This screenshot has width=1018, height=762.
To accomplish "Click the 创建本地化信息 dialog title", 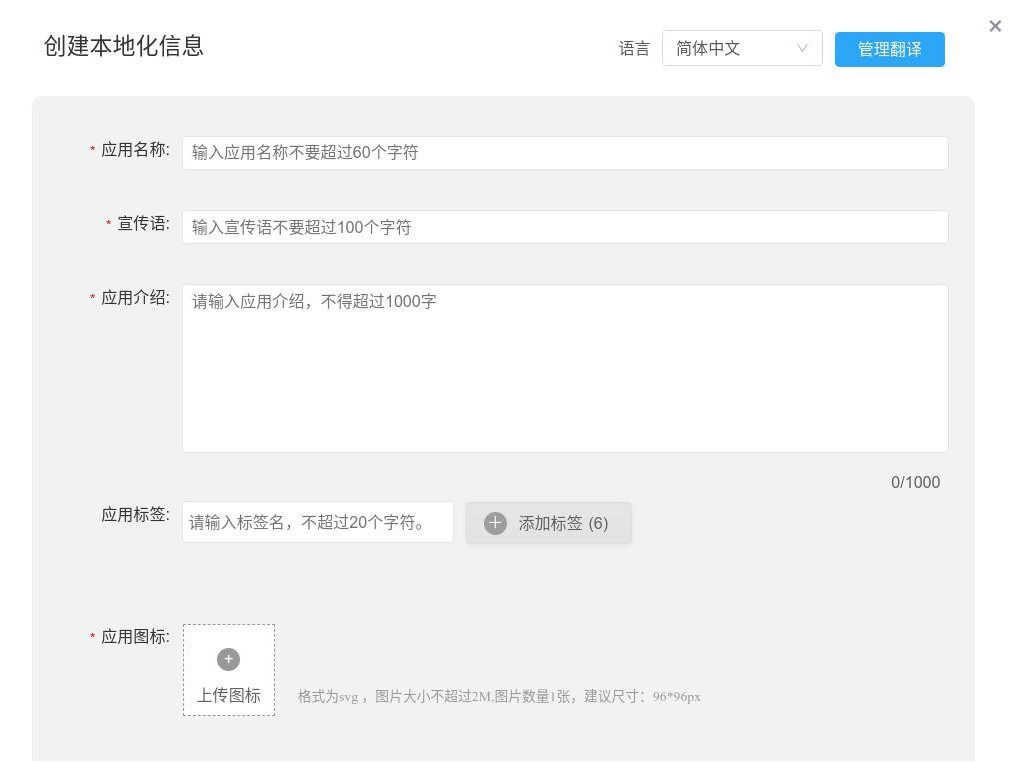I will (x=124, y=46).
